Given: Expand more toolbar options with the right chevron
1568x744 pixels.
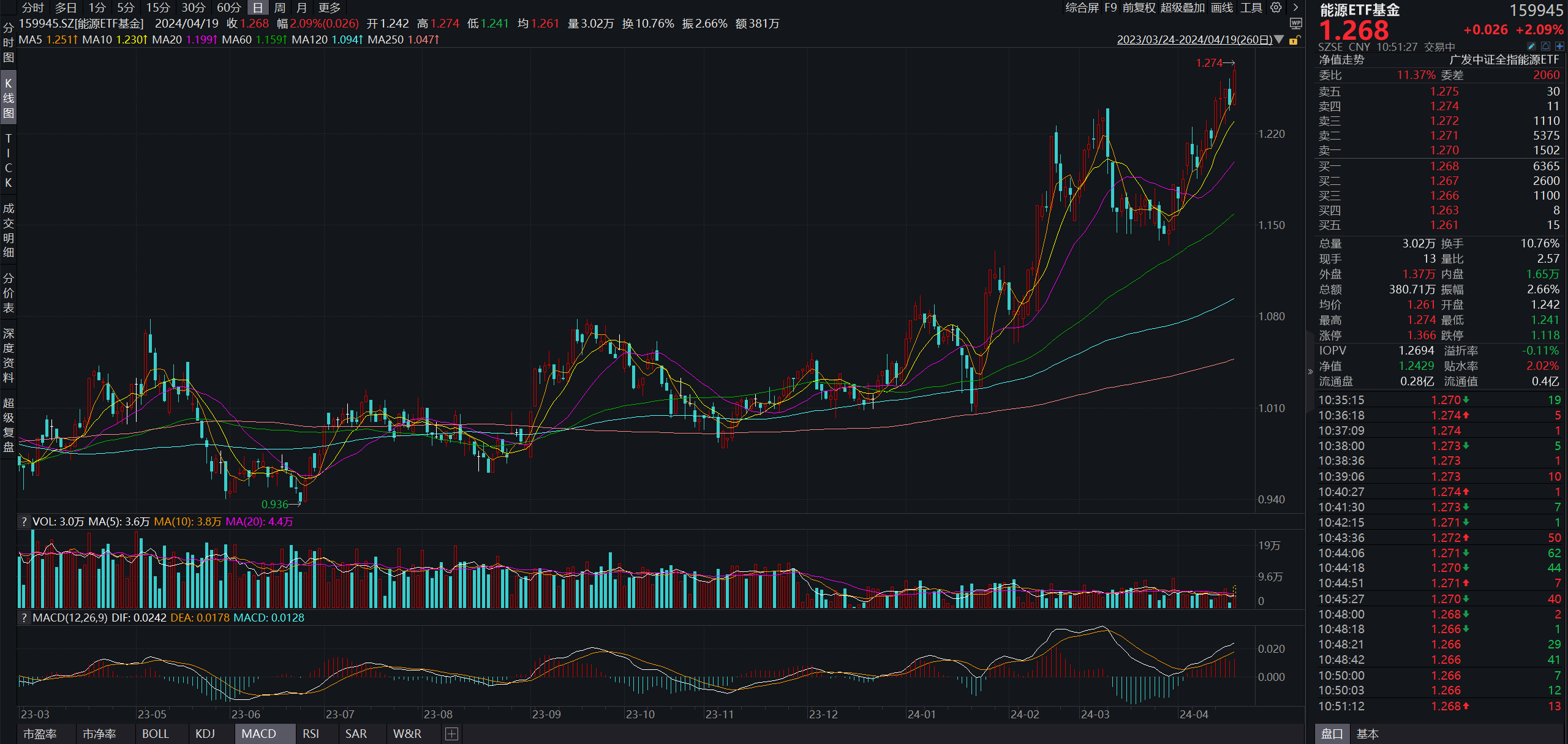Looking at the screenshot, I should click(1295, 8).
